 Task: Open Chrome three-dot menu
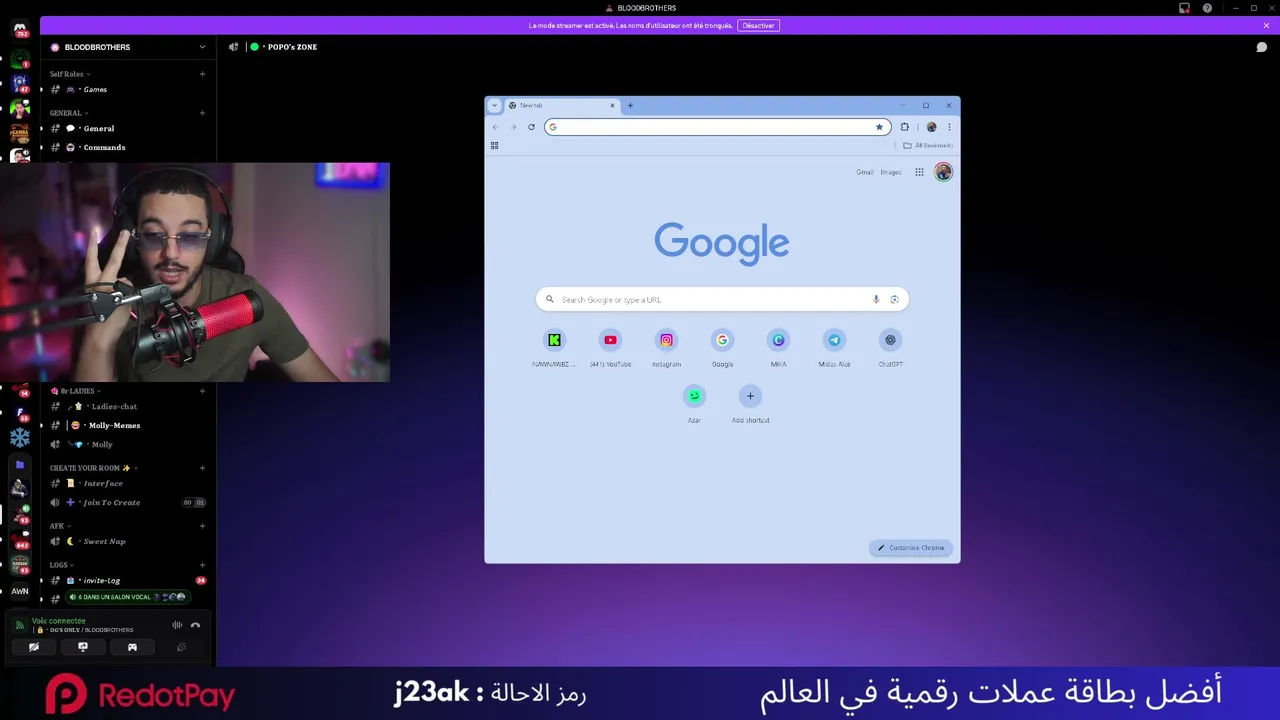pos(949,127)
